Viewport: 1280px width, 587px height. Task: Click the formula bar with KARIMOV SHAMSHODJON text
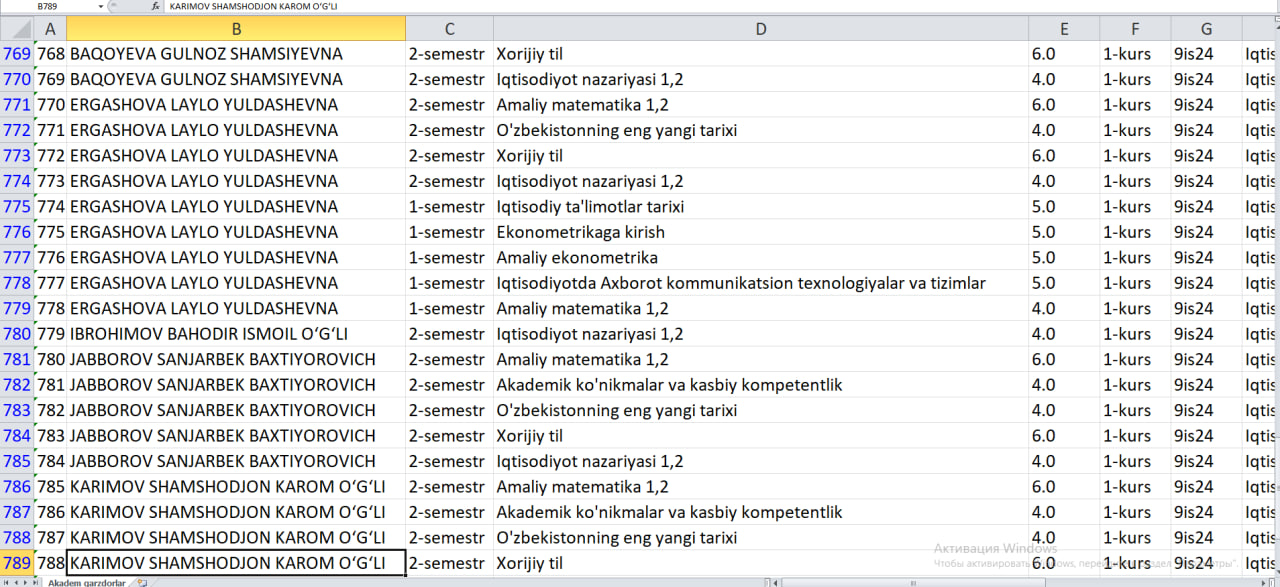[x=720, y=6]
